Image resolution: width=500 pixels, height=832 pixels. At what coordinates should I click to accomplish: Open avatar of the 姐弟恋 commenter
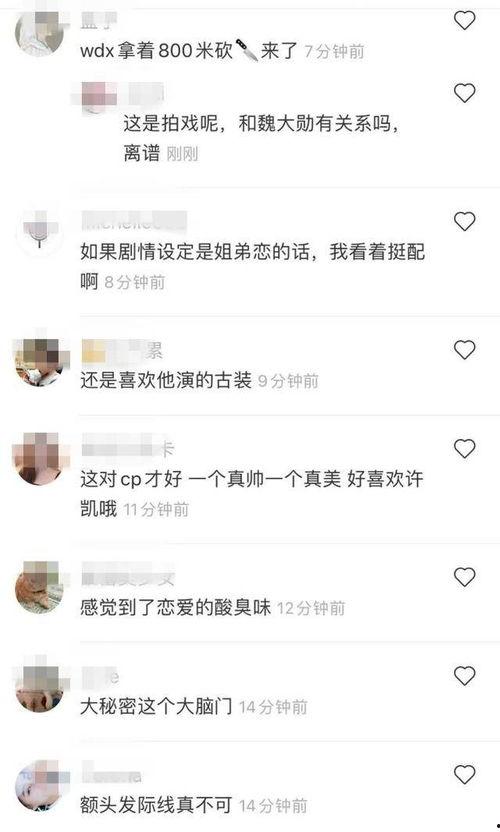pos(40,231)
